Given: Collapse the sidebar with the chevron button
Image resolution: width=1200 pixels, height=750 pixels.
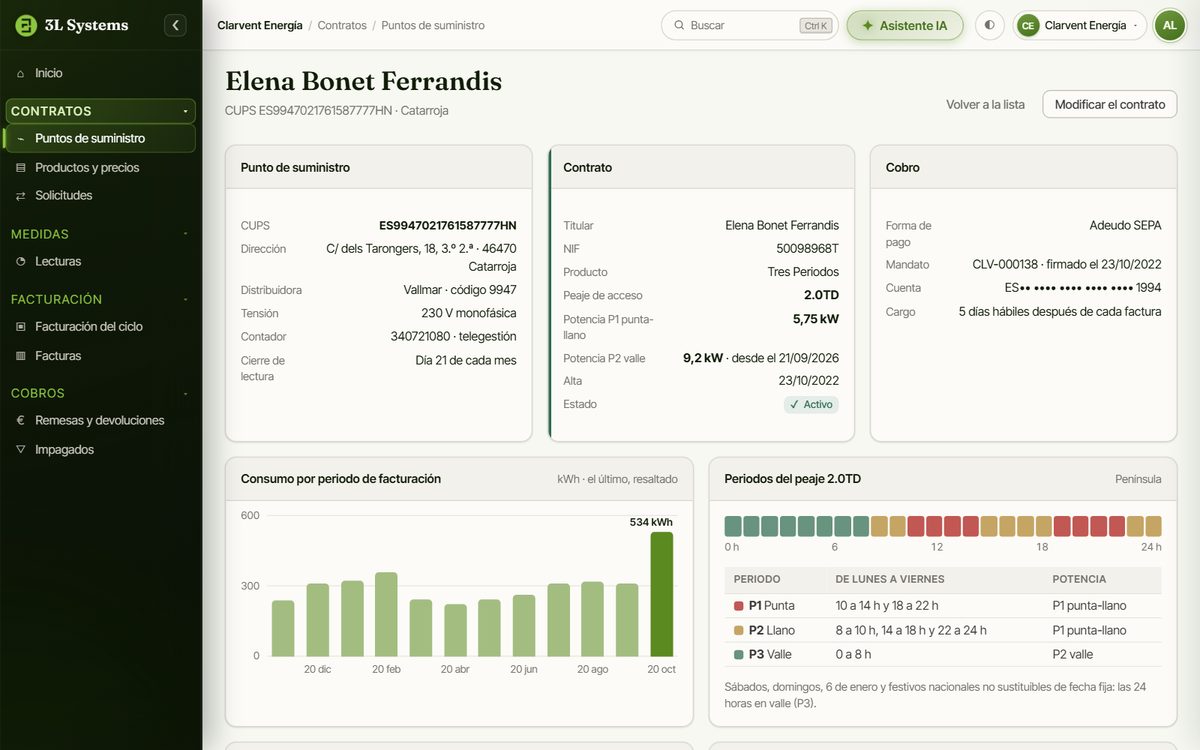Looking at the screenshot, I should click(176, 25).
